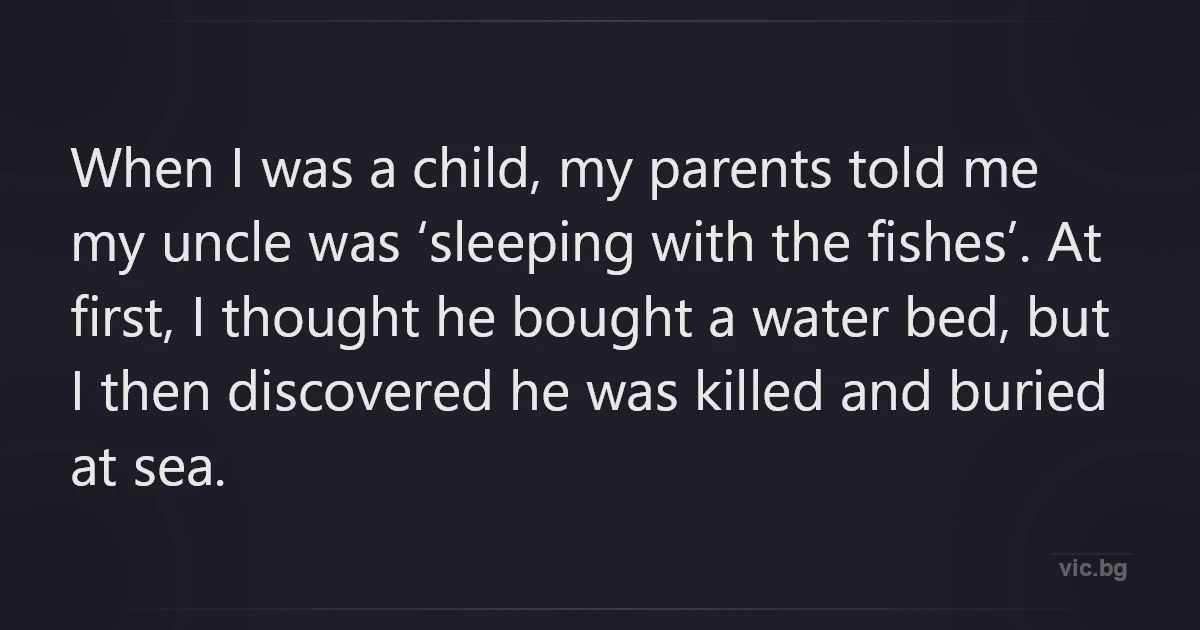
Task: Click the thin line above the vic.bg watermark
Action: tap(1091, 554)
